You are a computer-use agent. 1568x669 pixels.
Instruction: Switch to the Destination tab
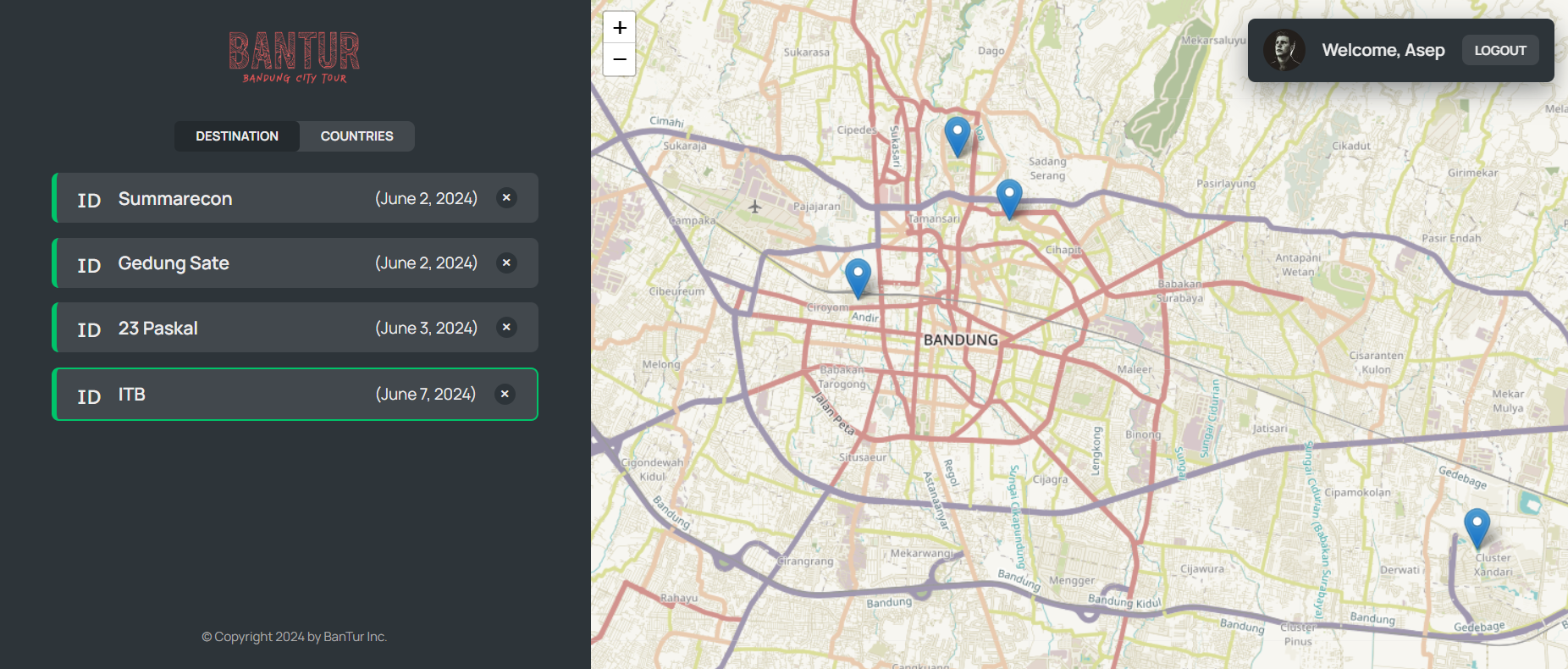point(237,136)
